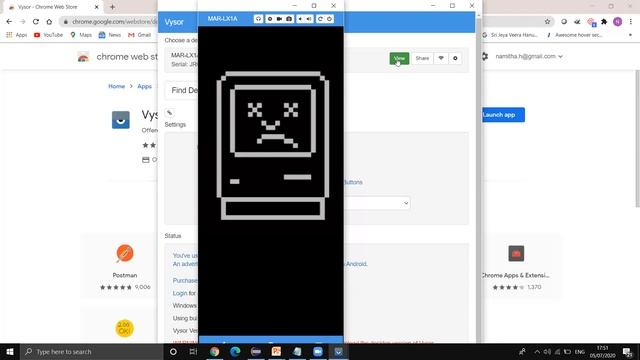This screenshot has width=640, height=360.
Task: Open the Home breadcrumb link
Action: pyautogui.click(x=116, y=86)
